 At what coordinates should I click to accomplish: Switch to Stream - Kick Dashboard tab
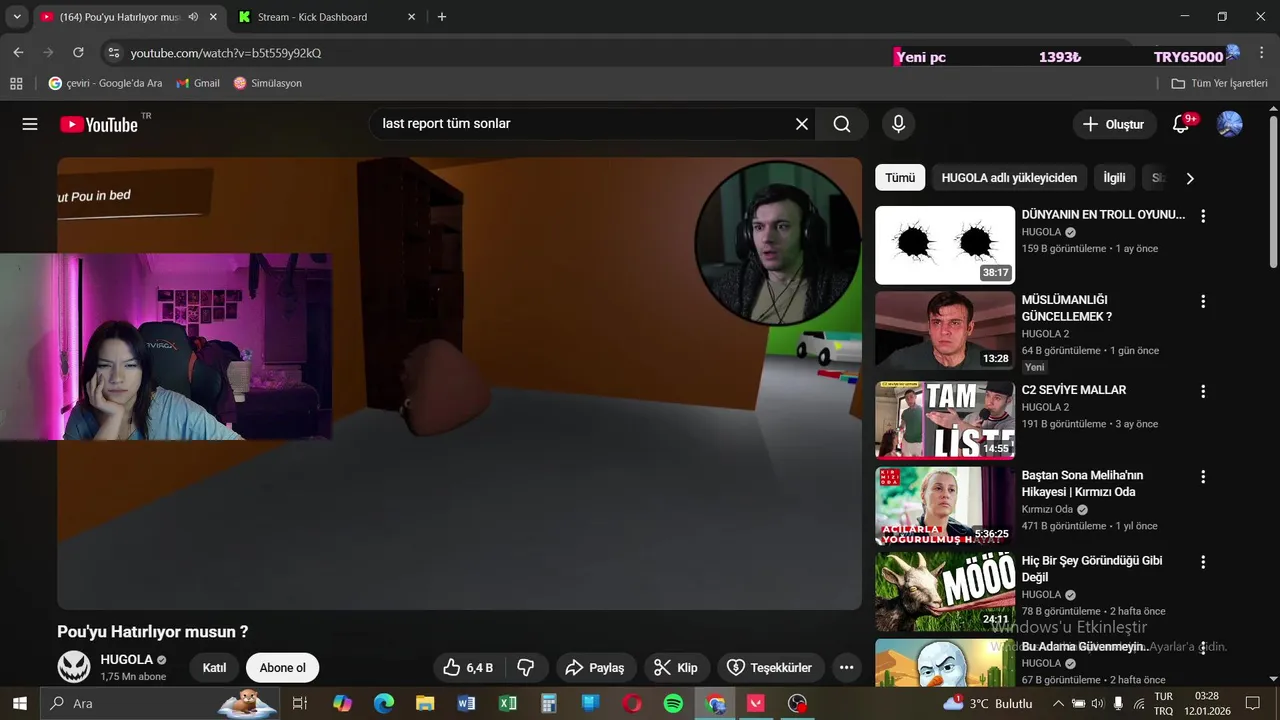click(x=312, y=17)
